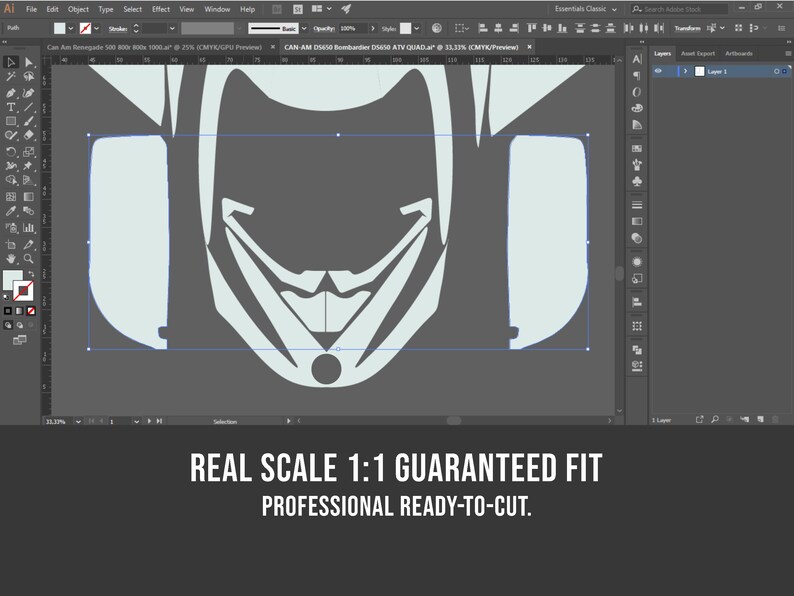Screen dimensions: 794x596
Task: Click the Stroke swatch in toolbox
Action: click(23, 291)
